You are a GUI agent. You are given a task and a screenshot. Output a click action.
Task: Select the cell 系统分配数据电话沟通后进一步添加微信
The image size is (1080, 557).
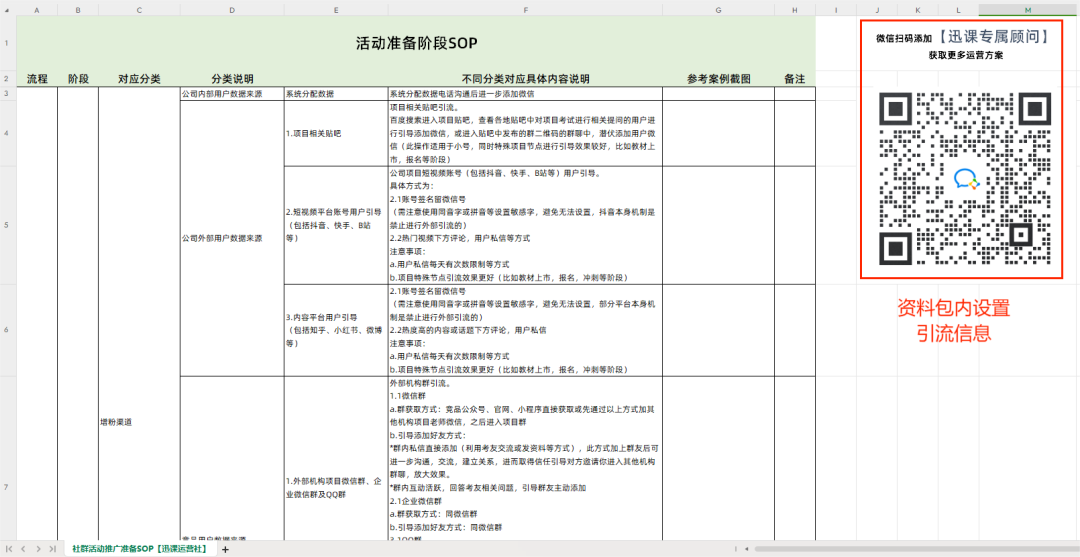pos(526,94)
